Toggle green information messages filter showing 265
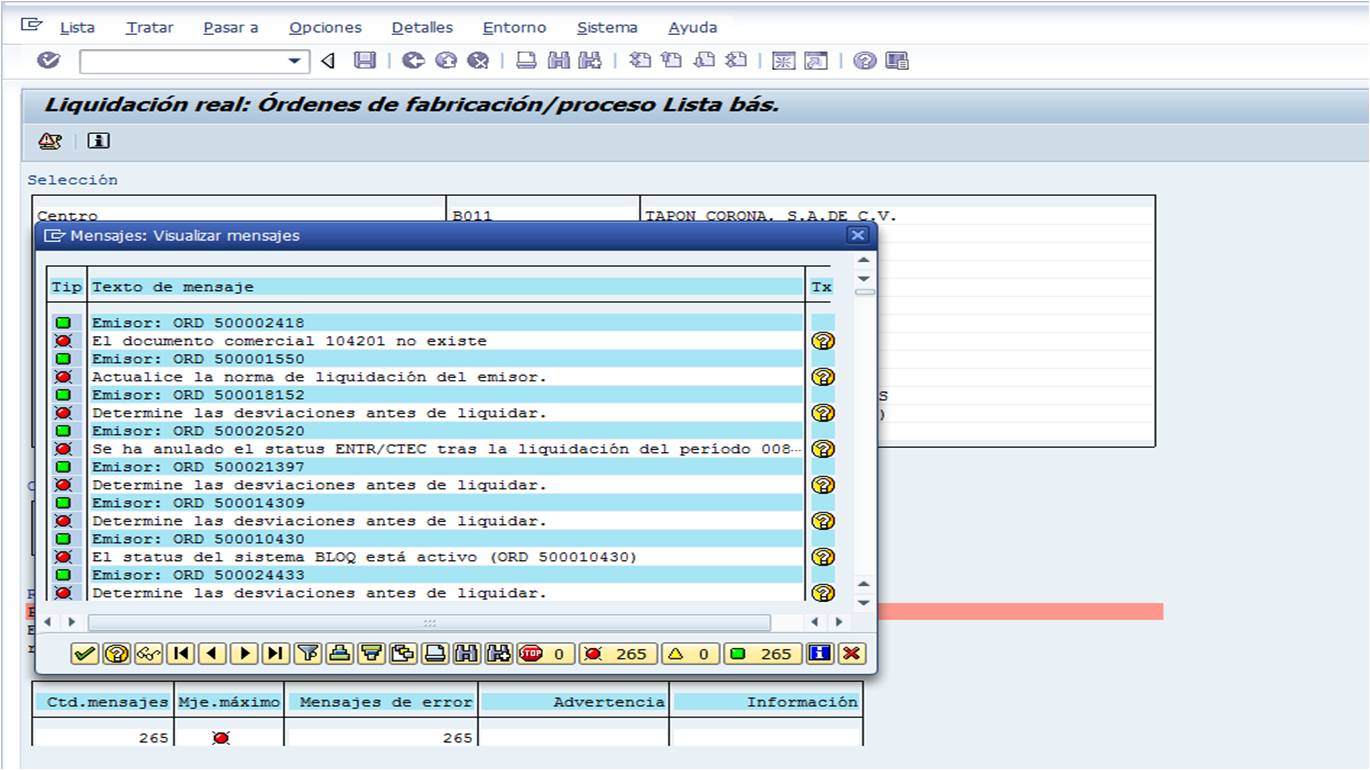 (763, 654)
